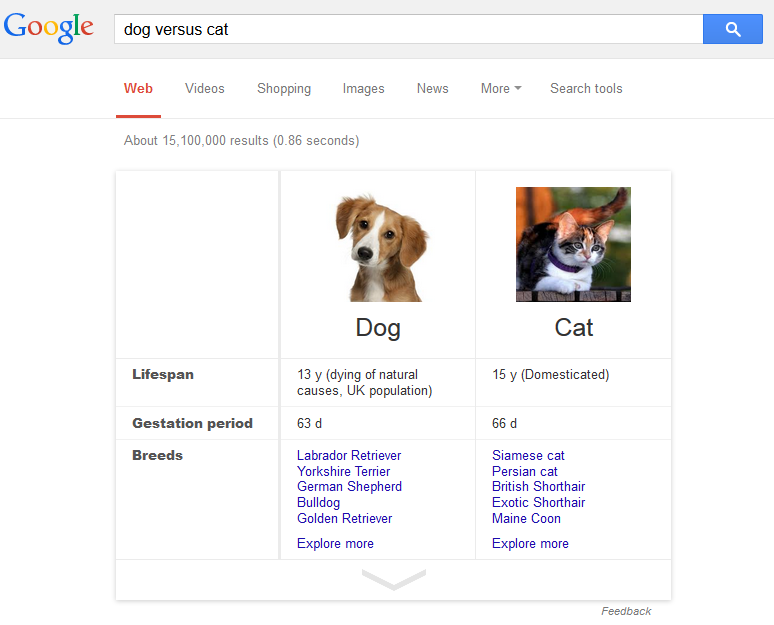Click the Feedback link
The width and height of the screenshot is (774, 625).
click(x=626, y=611)
